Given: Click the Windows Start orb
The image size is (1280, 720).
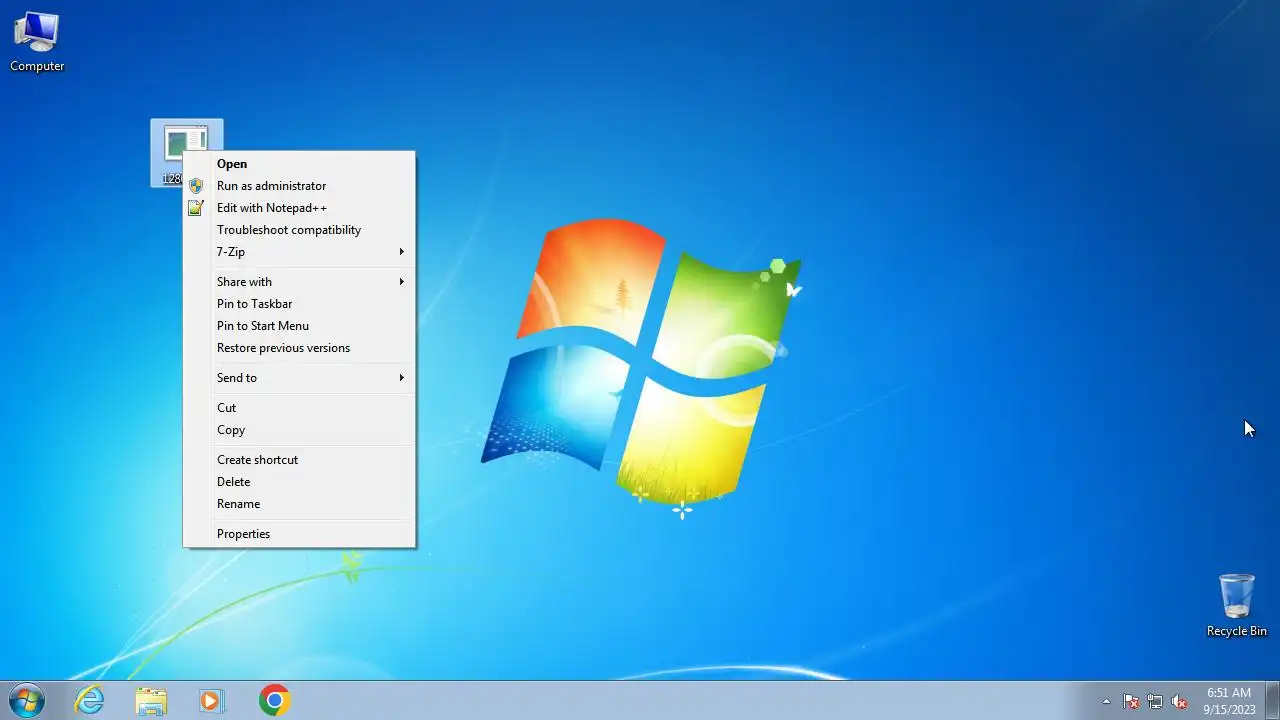Looking at the screenshot, I should click(x=25, y=700).
